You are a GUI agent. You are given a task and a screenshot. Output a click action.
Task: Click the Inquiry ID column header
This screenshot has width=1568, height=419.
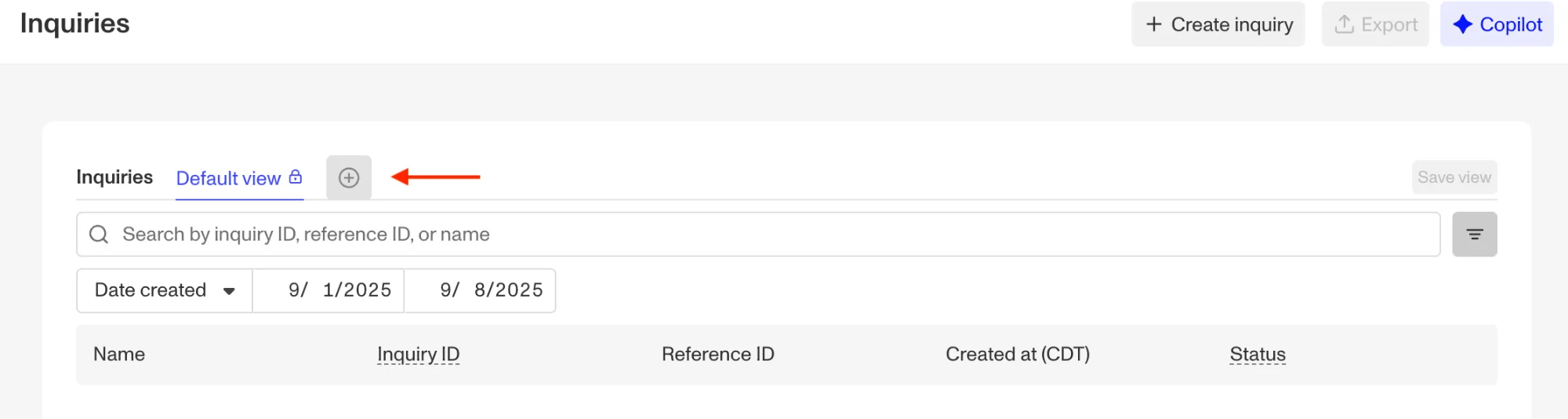[x=418, y=355]
